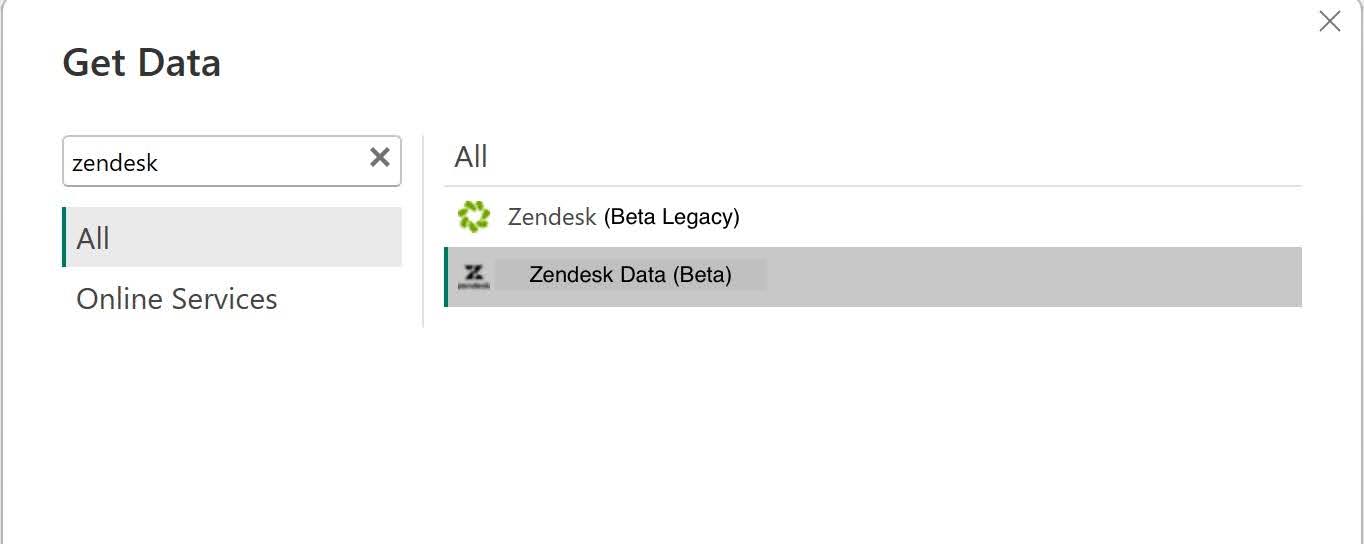This screenshot has height=544, width=1364.
Task: Click the black Zendesk Data logo icon
Action: tap(473, 276)
